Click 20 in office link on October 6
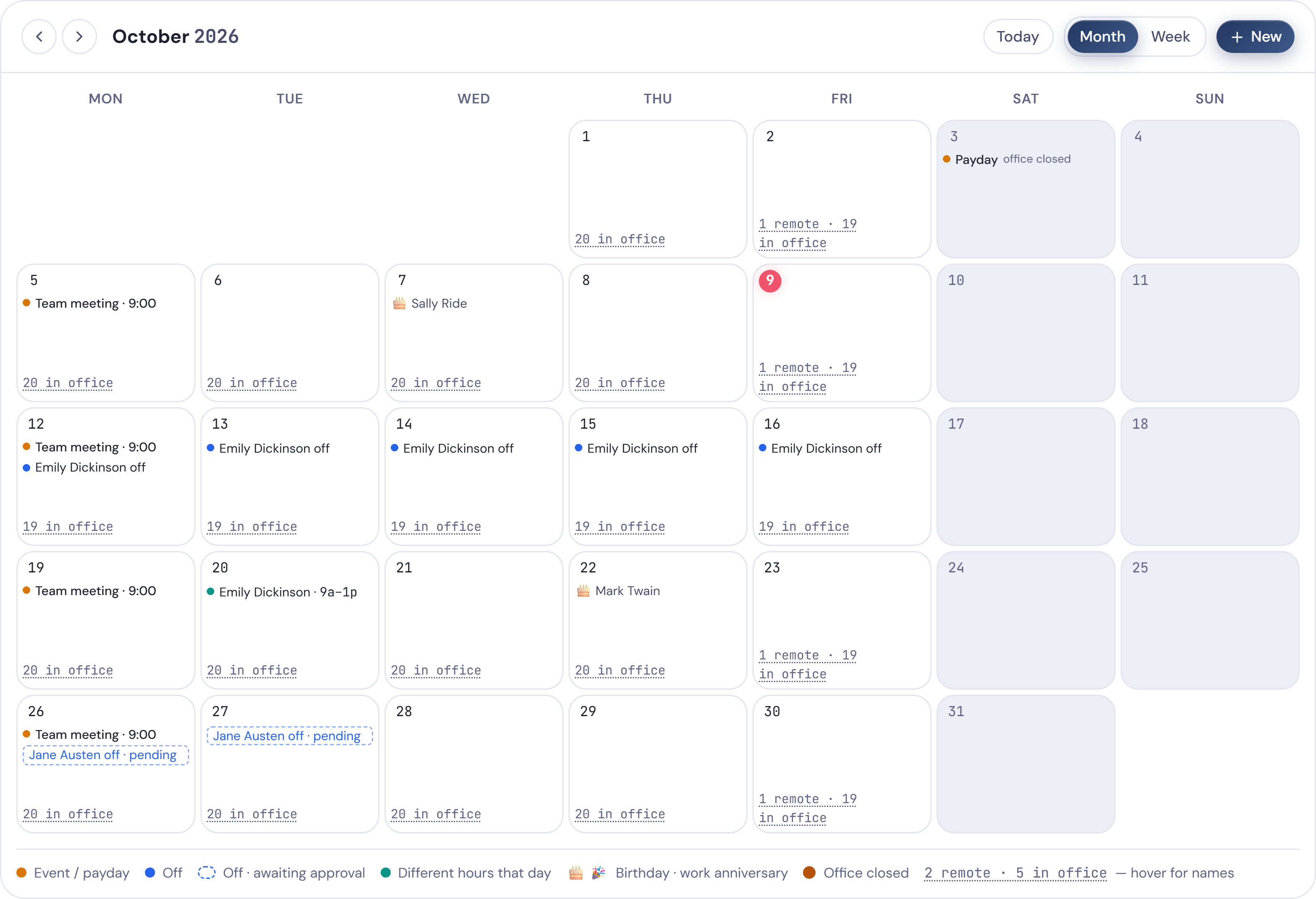This screenshot has width=1316, height=899. click(x=252, y=383)
